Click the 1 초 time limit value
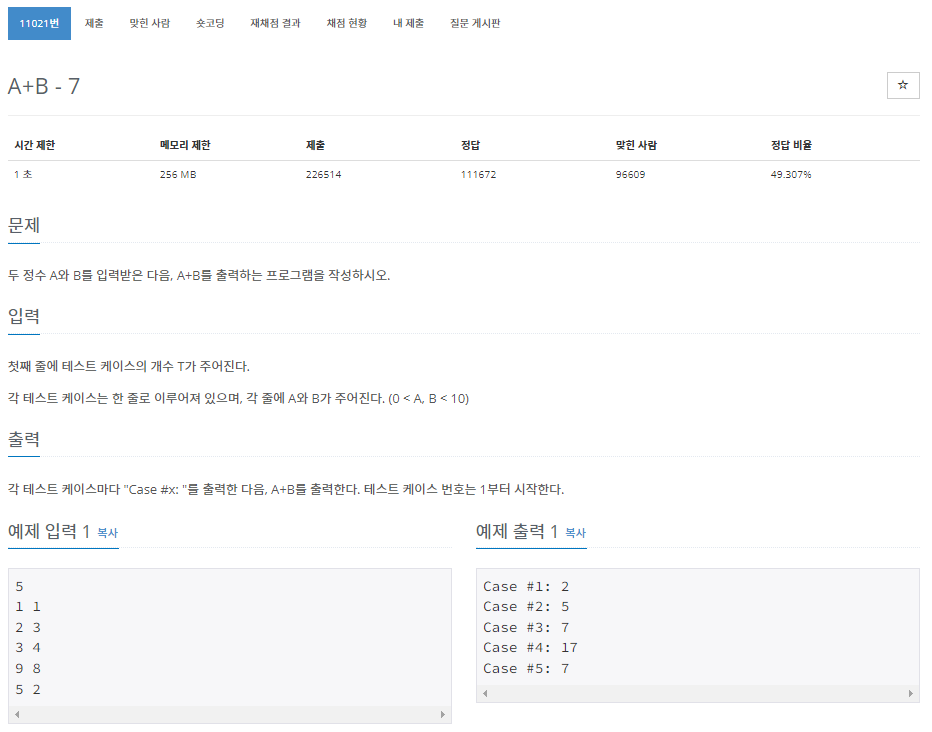Image resolution: width=932 pixels, height=732 pixels. coord(23,175)
